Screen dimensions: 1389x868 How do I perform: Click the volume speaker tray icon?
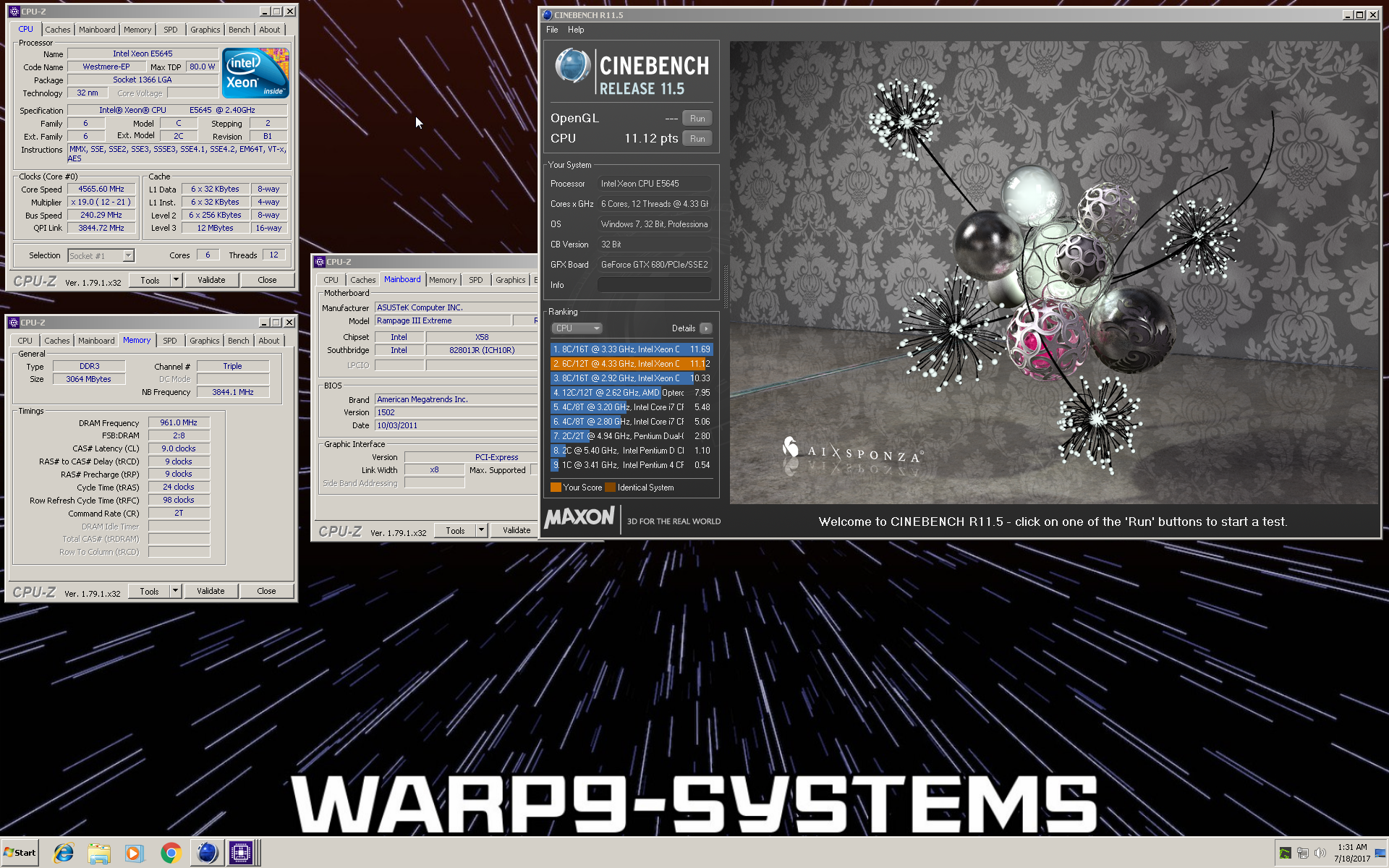[x=1320, y=853]
